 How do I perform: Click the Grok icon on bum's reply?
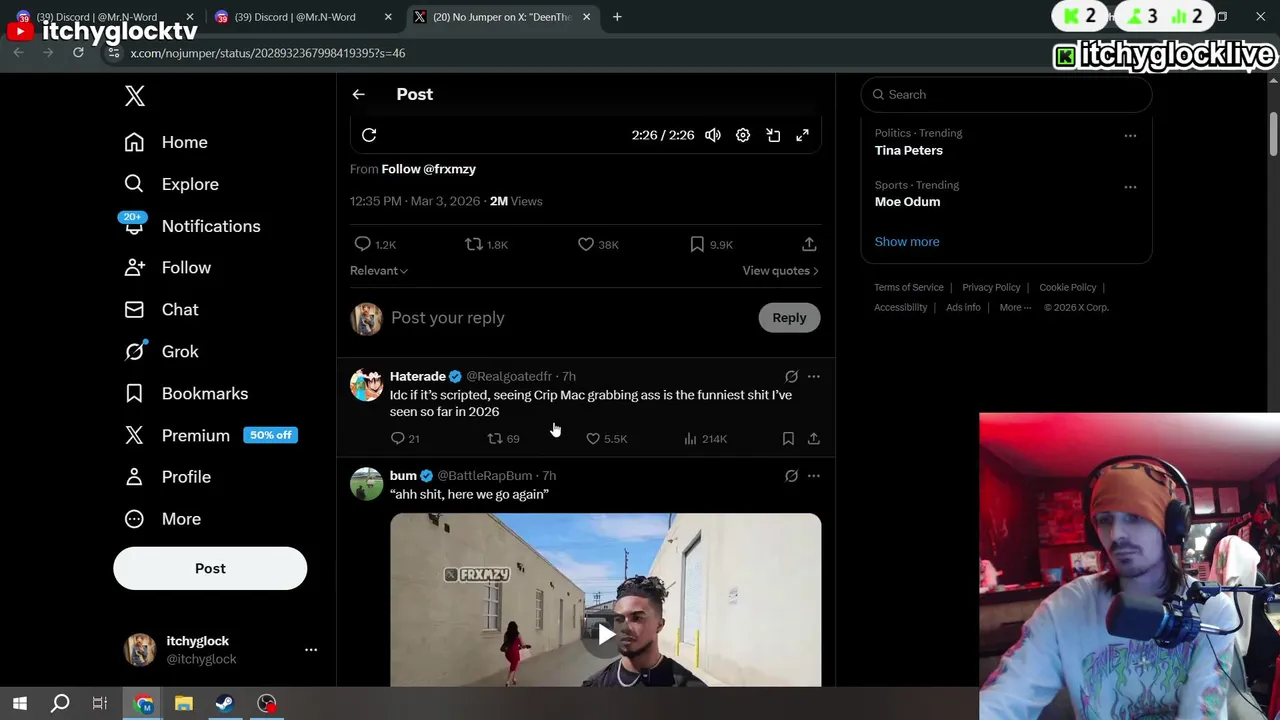791,476
